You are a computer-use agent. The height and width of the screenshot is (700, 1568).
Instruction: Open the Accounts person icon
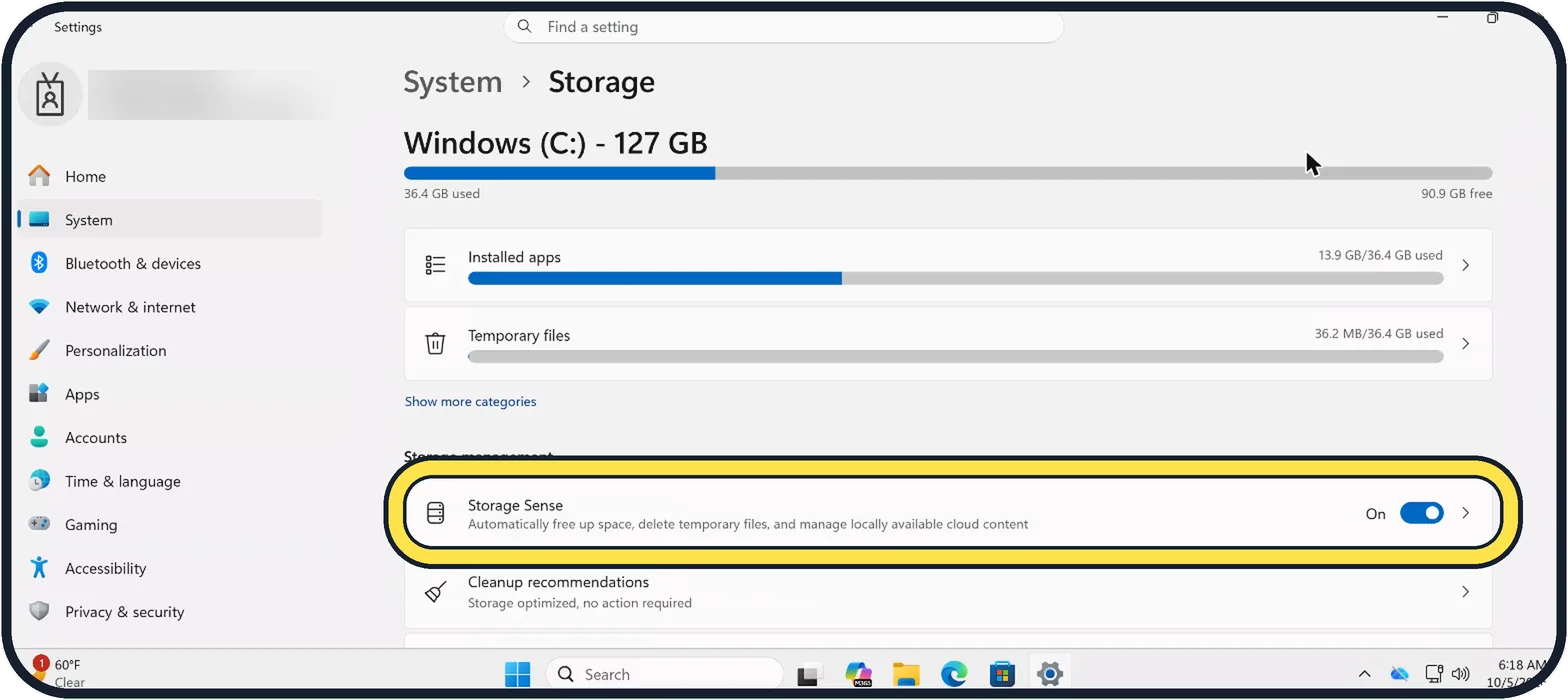[39, 437]
